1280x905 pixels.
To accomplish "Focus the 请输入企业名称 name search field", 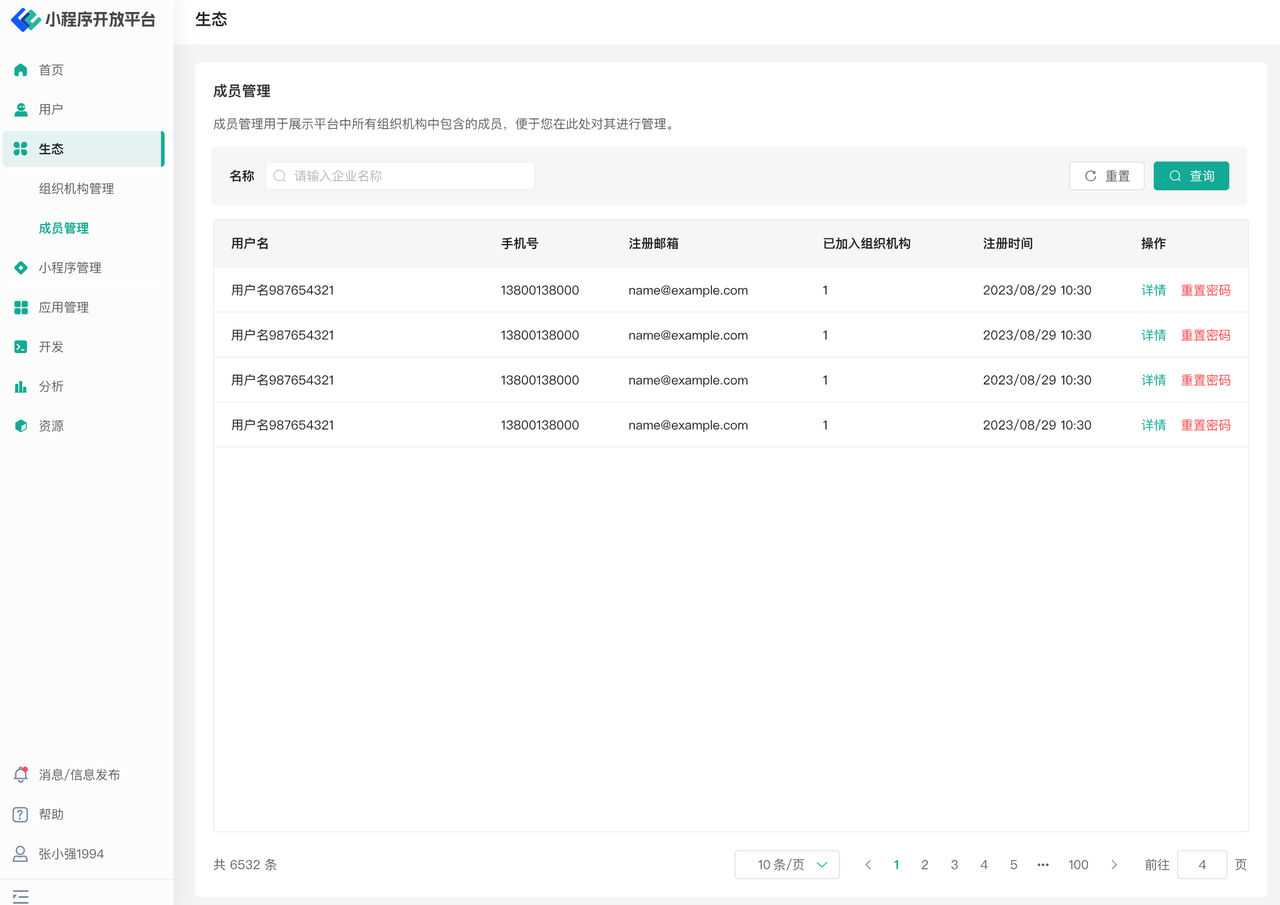I will coord(400,176).
